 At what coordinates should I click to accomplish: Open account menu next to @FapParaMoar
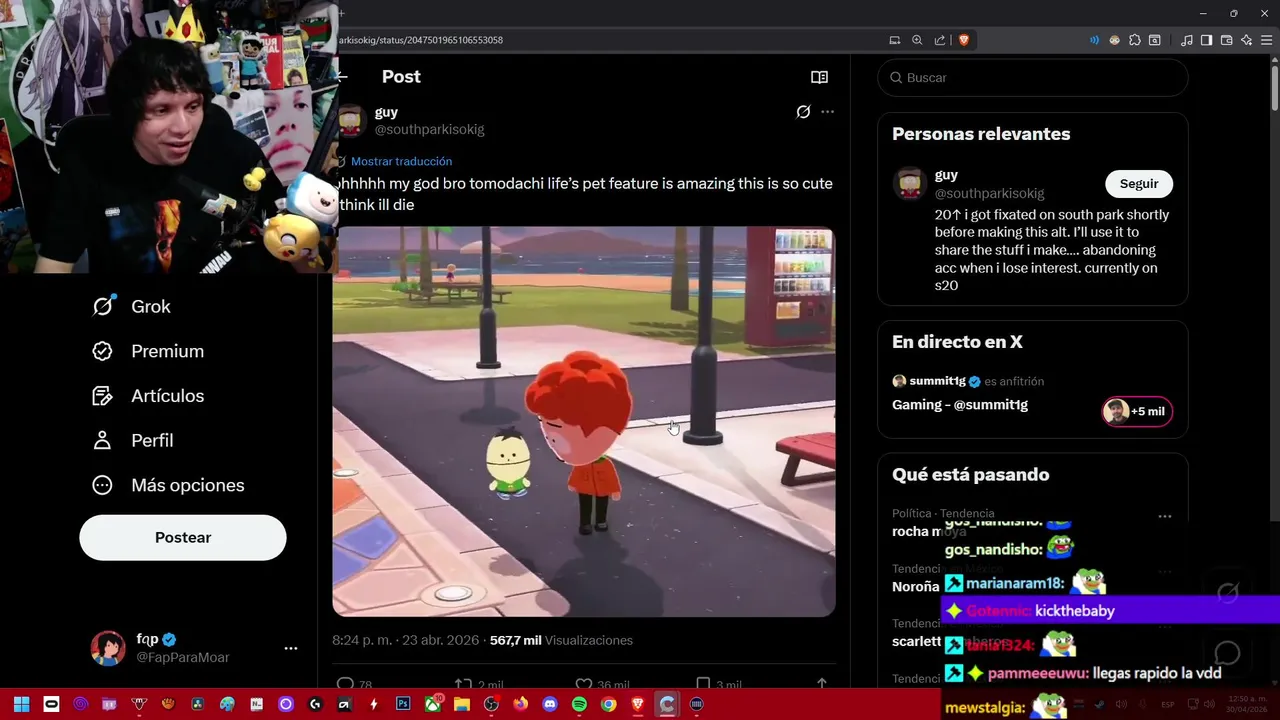(x=291, y=648)
